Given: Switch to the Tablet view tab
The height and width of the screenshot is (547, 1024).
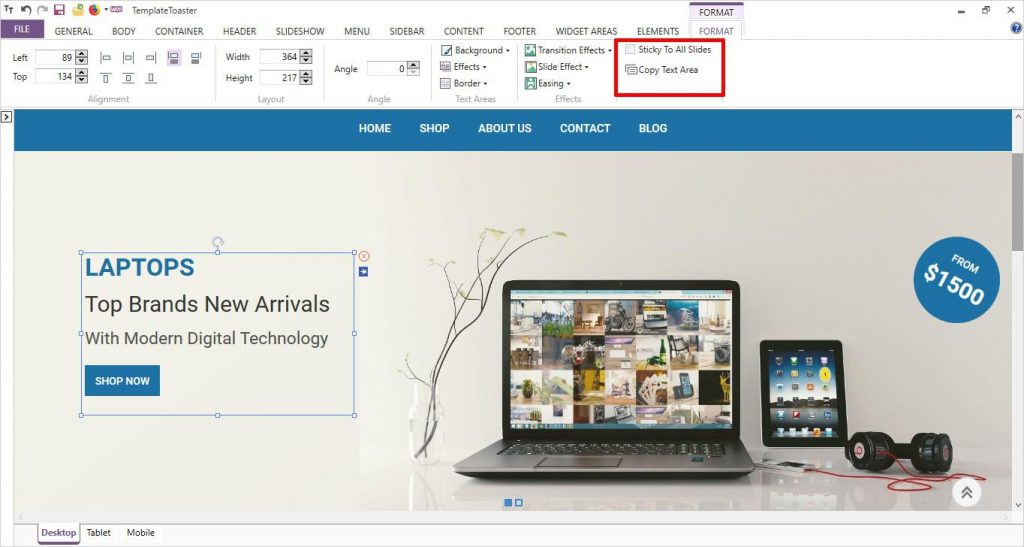Looking at the screenshot, I should (x=99, y=533).
